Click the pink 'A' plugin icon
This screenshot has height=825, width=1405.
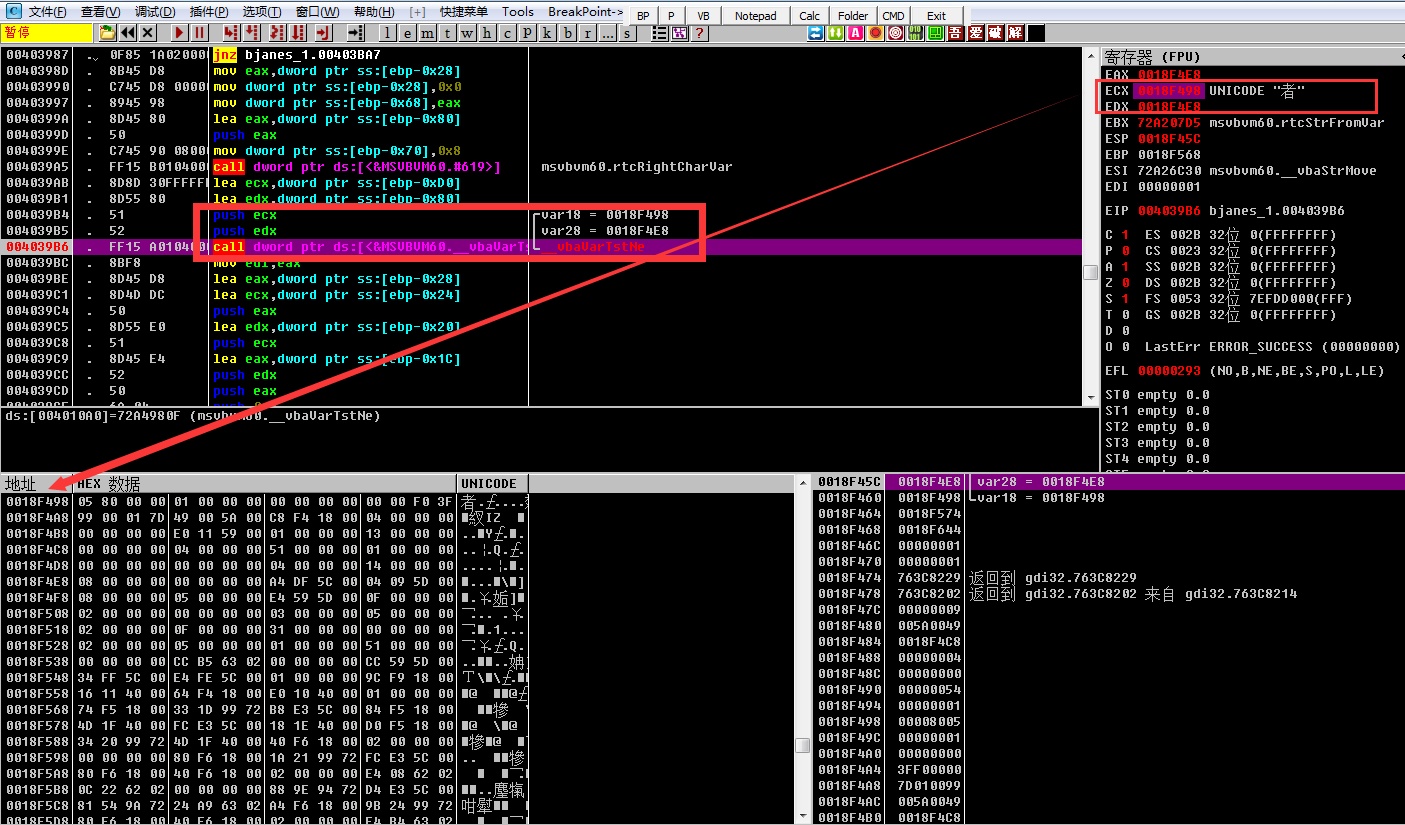pyautogui.click(x=856, y=33)
